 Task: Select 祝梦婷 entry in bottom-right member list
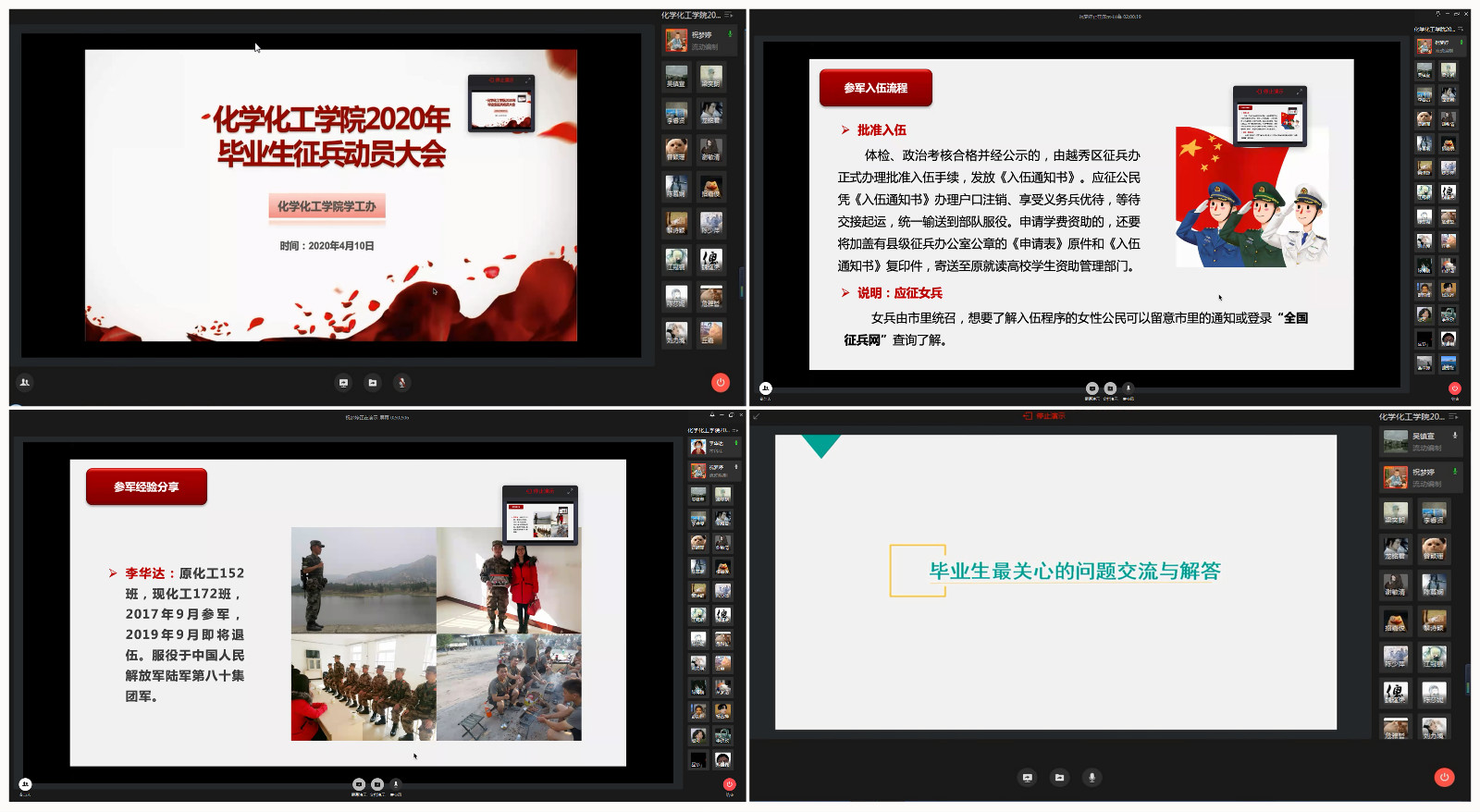click(x=1421, y=477)
